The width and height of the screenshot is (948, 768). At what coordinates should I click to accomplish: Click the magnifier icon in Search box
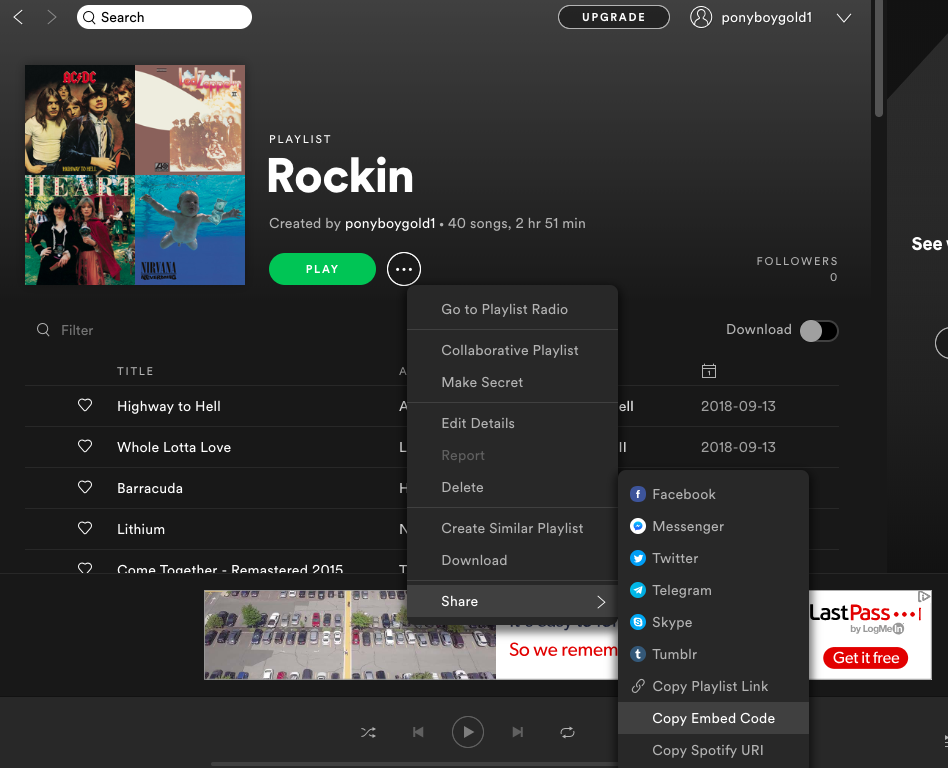89,18
